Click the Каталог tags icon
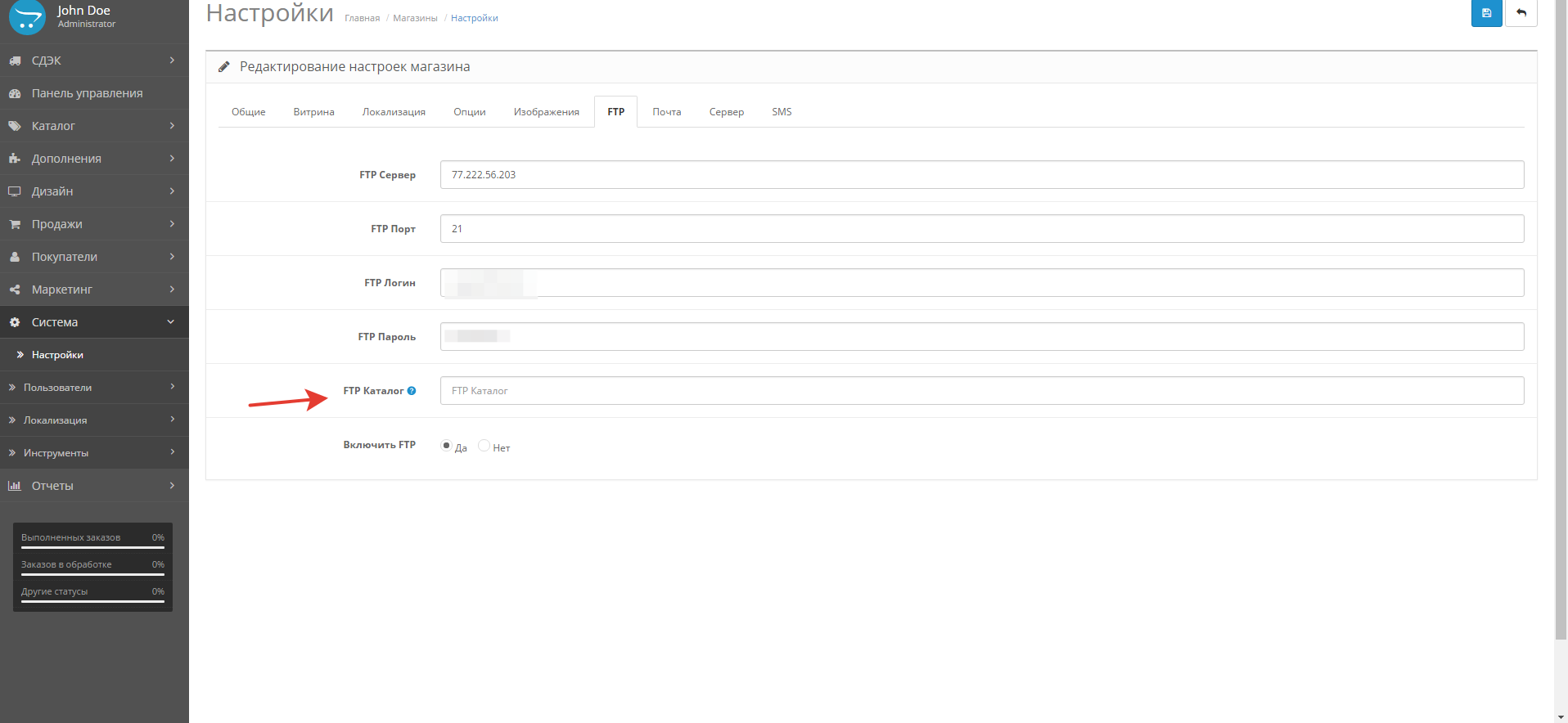 tap(15, 126)
